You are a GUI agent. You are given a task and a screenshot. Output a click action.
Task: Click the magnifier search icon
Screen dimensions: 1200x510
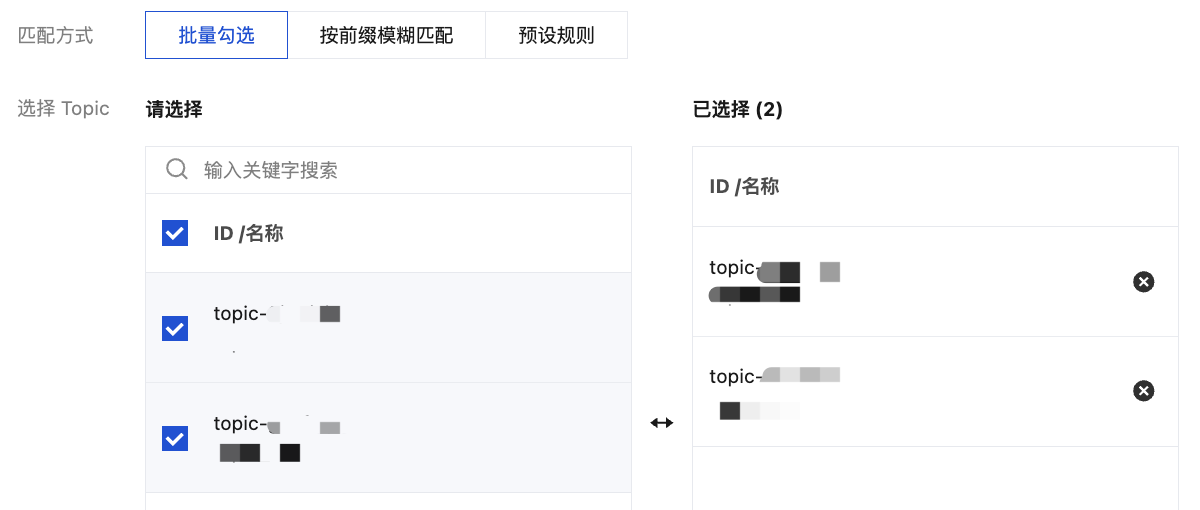click(177, 169)
